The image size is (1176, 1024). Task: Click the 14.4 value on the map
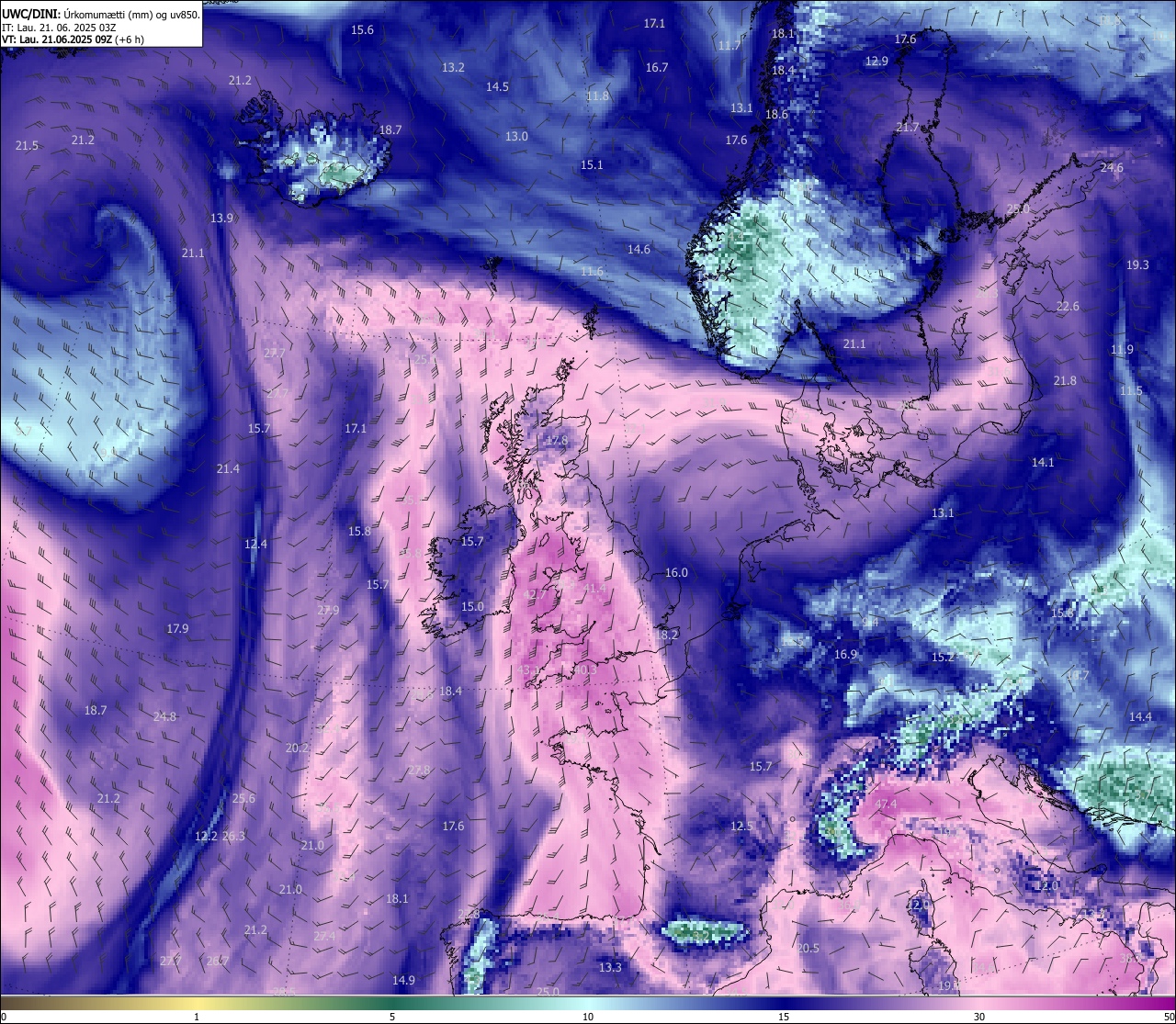[x=1140, y=717]
